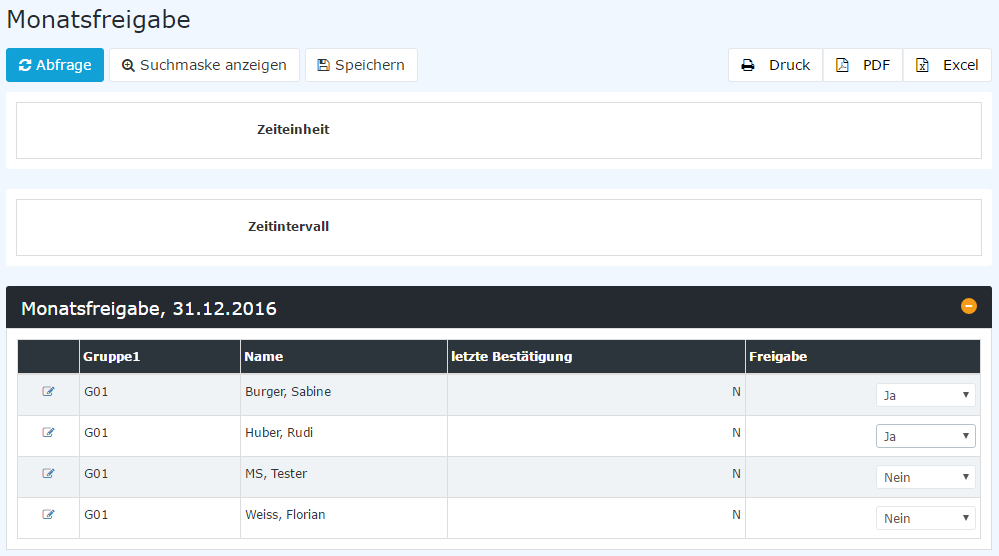Click the Zeiteinheit field area
Viewport: 999px width, 556px height.
(498, 131)
